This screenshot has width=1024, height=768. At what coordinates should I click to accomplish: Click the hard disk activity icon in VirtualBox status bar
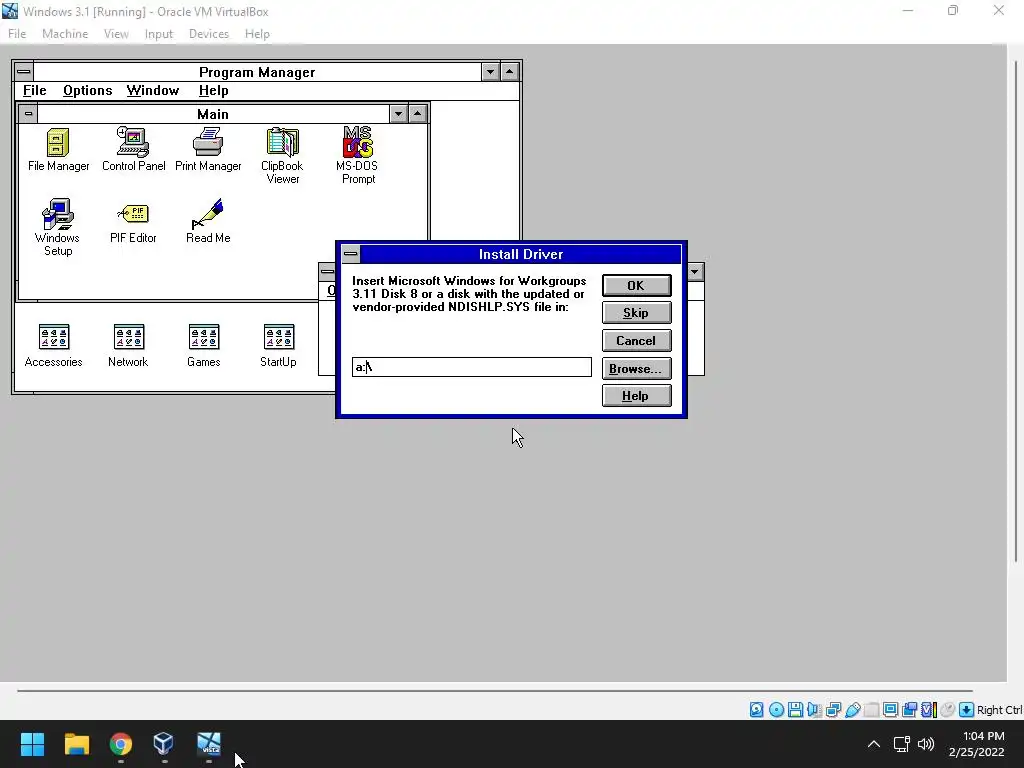click(756, 710)
